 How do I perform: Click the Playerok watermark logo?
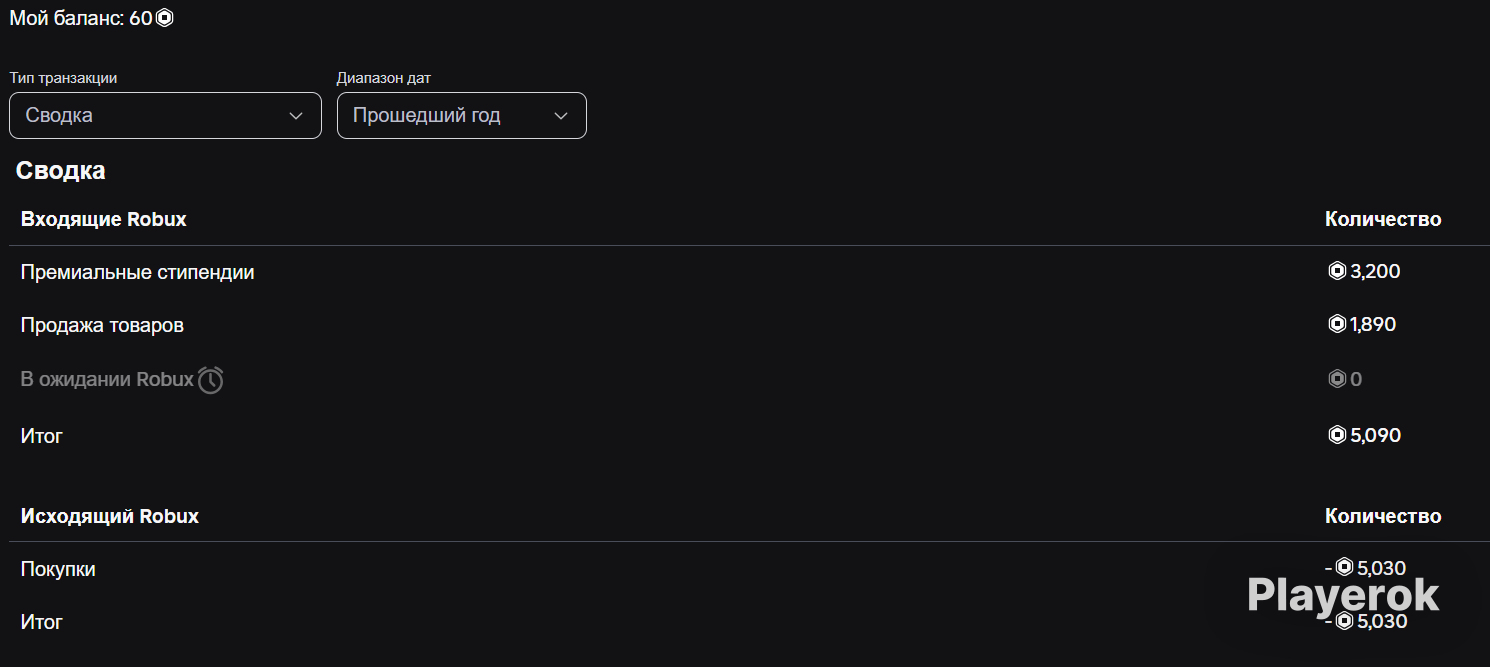1343,595
